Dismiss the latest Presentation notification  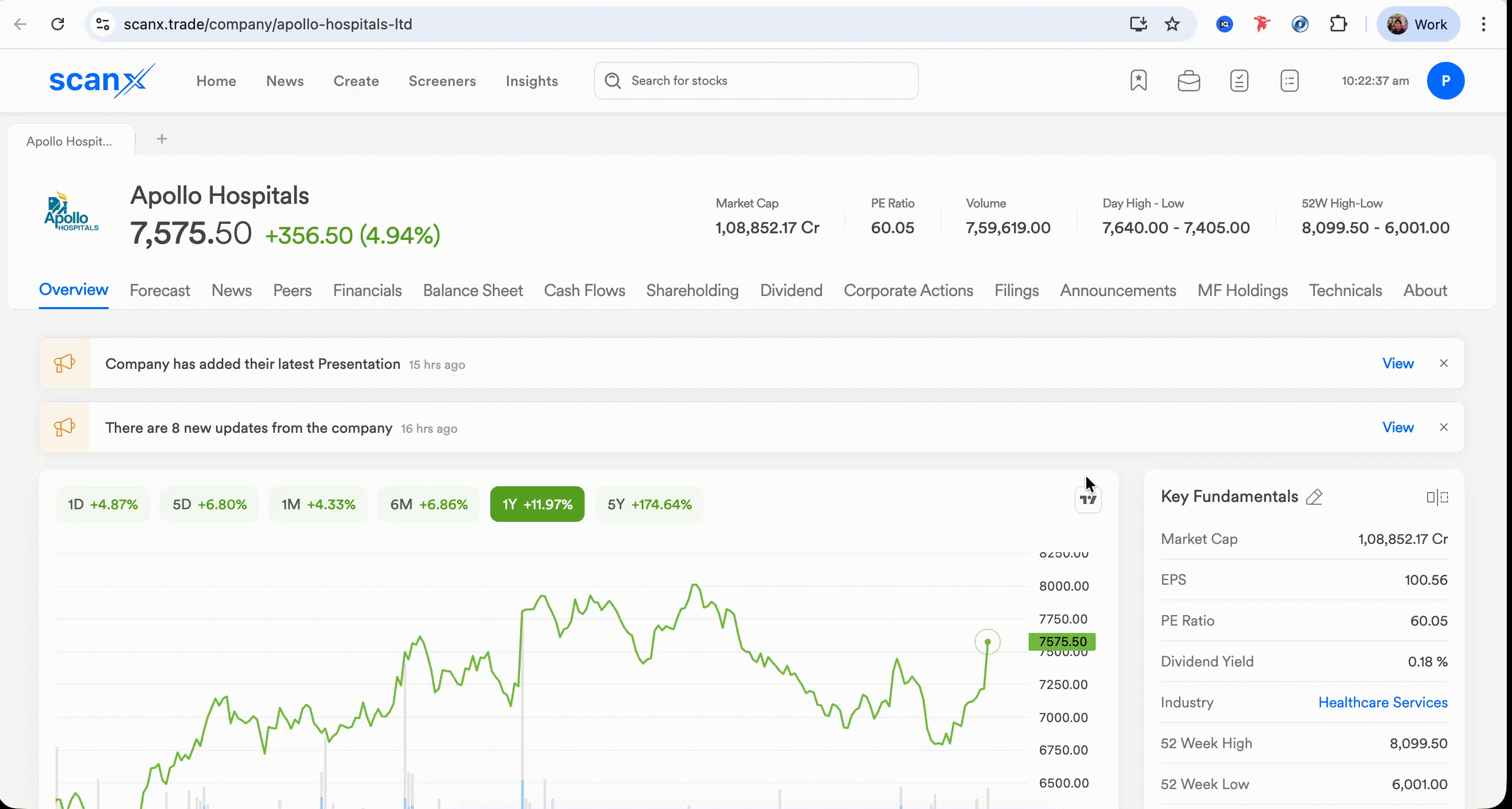point(1444,363)
